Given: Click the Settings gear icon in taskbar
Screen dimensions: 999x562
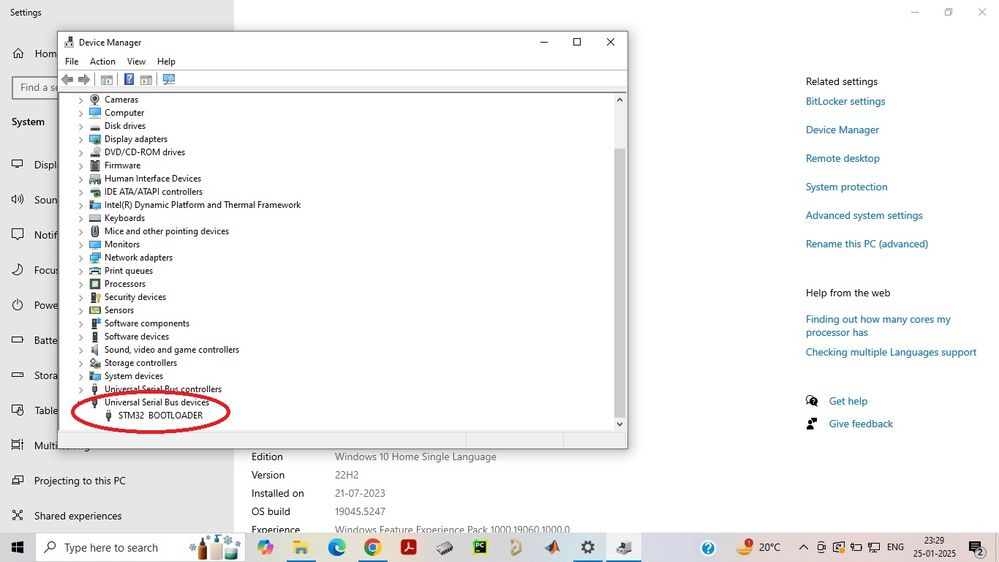Looking at the screenshot, I should tap(587, 547).
